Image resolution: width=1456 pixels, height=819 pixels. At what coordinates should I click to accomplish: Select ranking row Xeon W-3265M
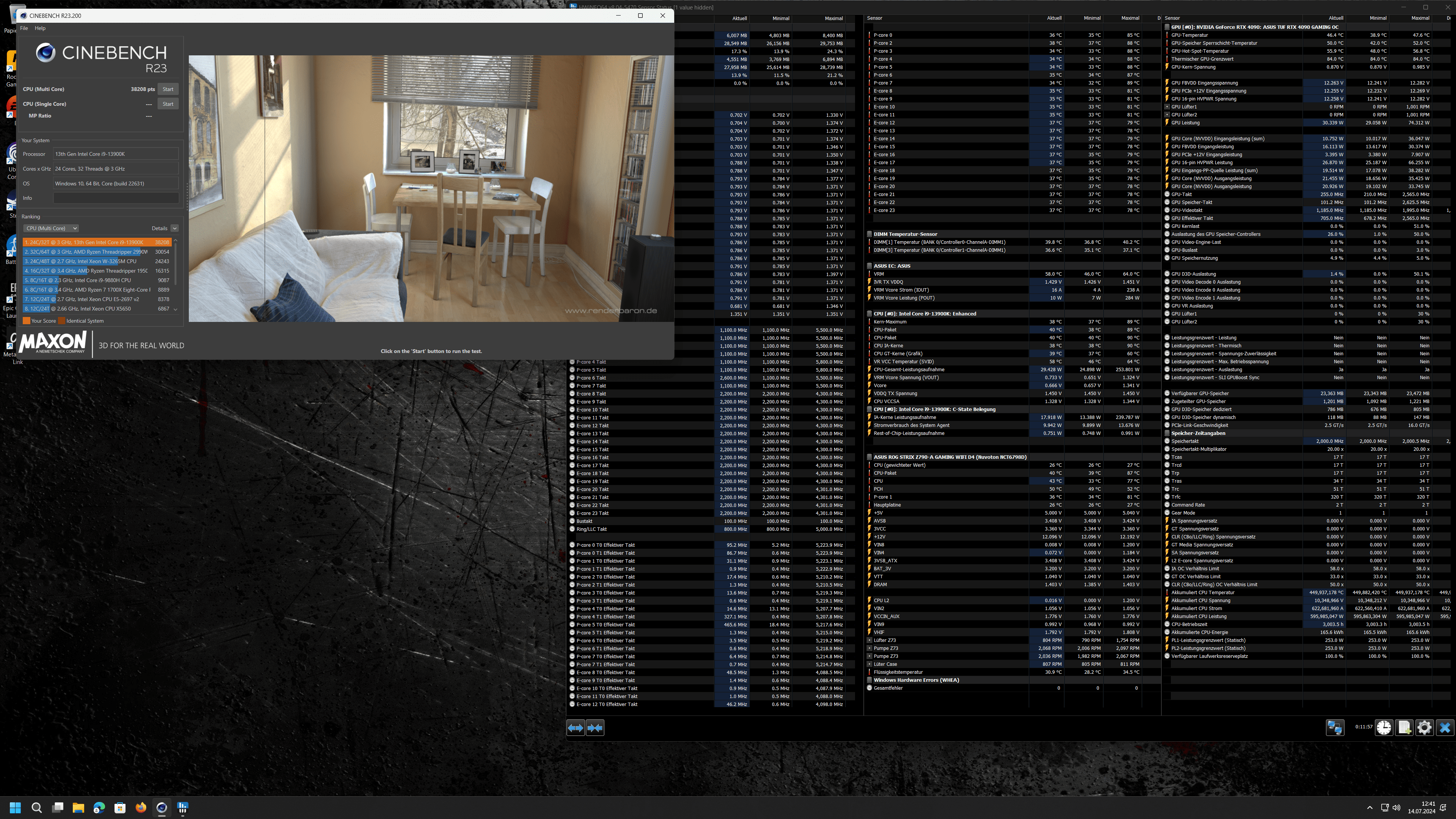click(x=97, y=262)
